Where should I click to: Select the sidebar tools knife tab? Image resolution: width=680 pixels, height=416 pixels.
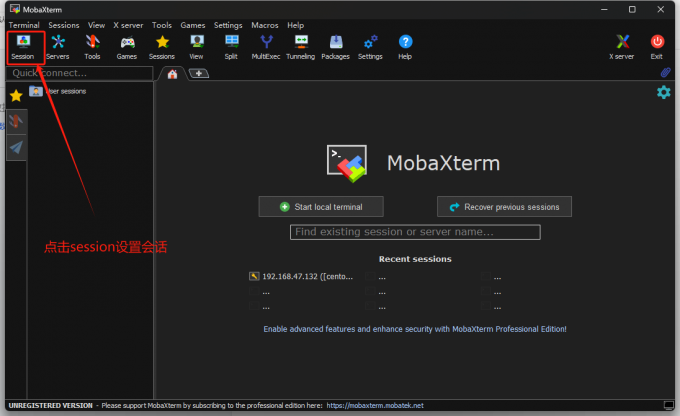click(16, 122)
